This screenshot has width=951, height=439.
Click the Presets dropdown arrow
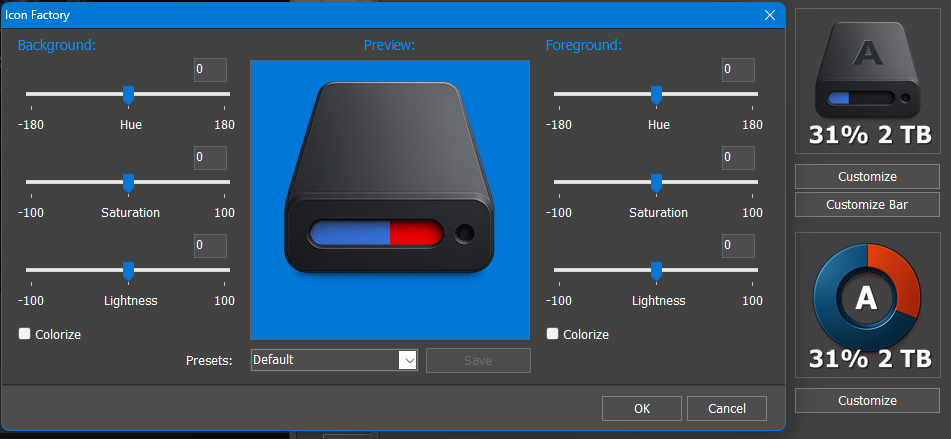pos(407,360)
